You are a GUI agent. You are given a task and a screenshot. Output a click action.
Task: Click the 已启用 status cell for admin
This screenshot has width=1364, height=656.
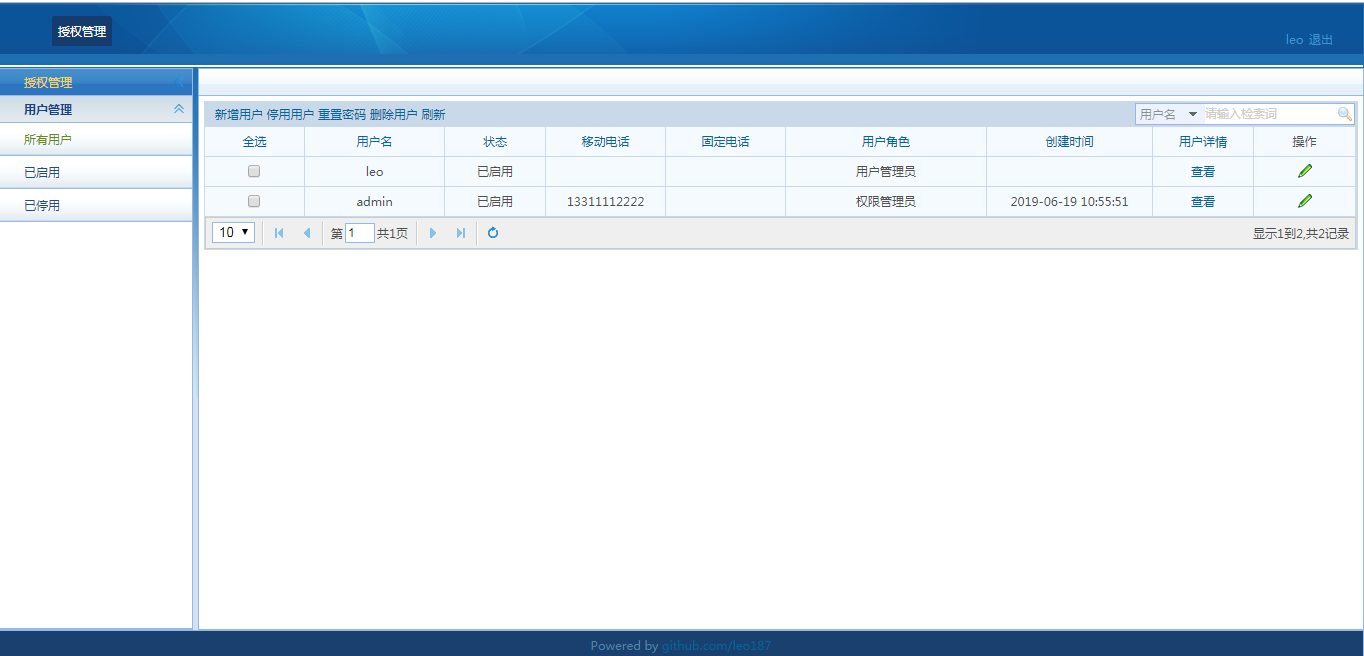(x=495, y=202)
